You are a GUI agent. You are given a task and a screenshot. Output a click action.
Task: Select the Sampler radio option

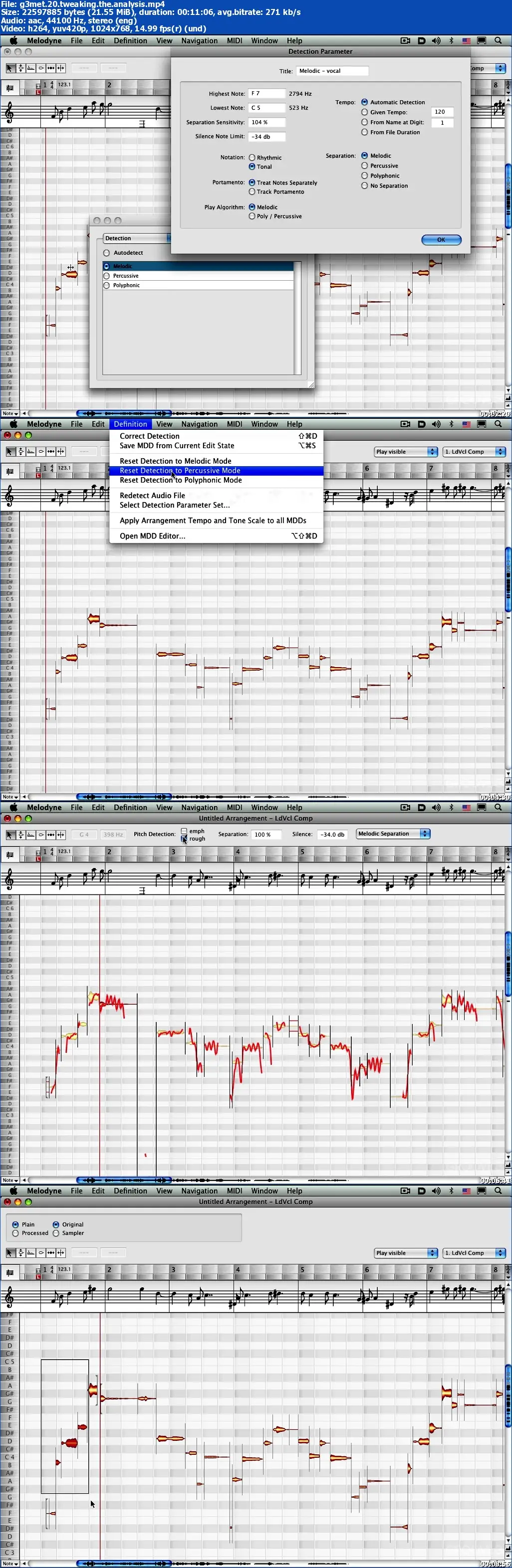(56, 1233)
